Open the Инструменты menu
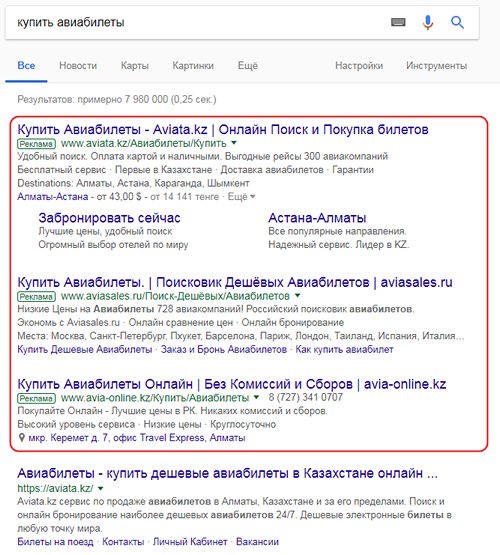The height and width of the screenshot is (555, 500). [436, 65]
